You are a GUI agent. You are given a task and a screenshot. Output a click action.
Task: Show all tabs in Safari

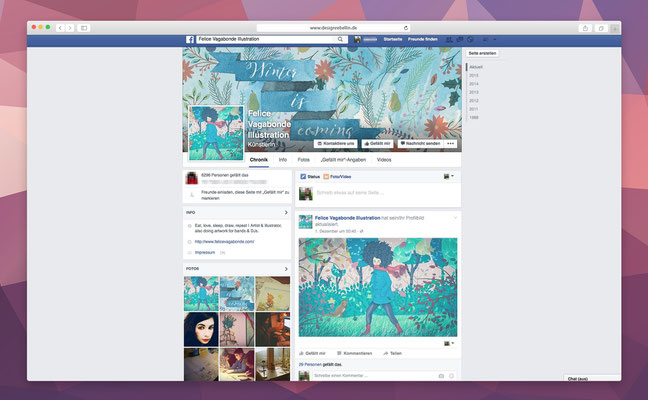point(601,28)
